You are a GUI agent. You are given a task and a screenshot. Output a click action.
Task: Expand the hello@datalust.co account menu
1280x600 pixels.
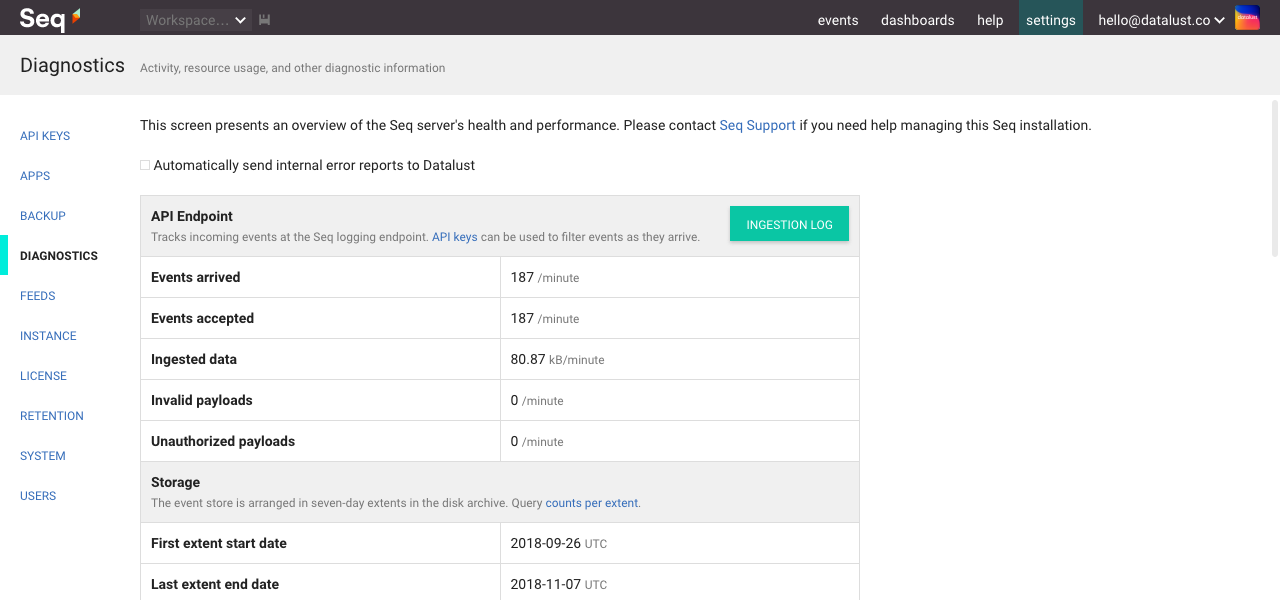point(1161,20)
